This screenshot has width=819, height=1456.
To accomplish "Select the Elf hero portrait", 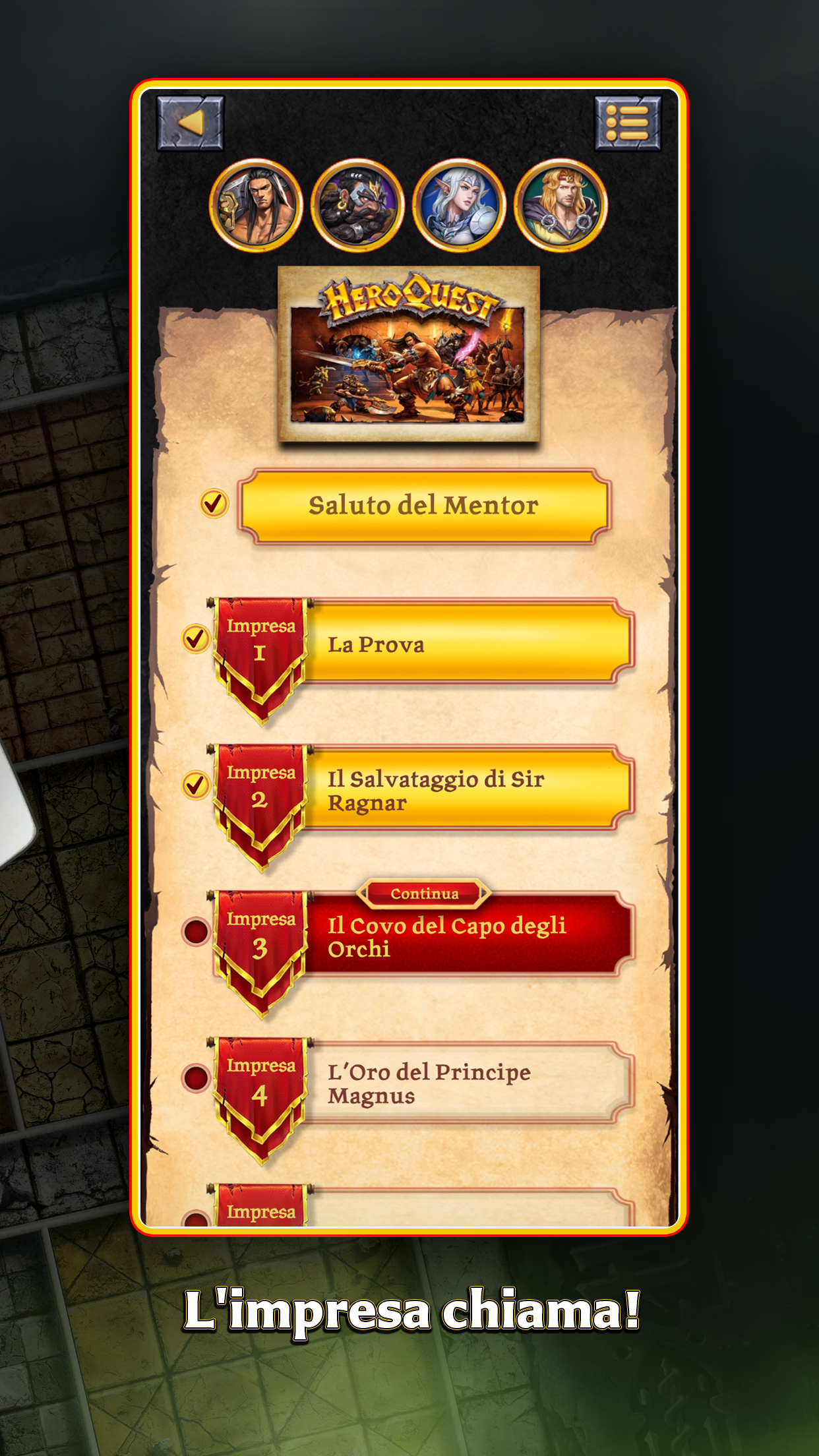I will tap(459, 205).
